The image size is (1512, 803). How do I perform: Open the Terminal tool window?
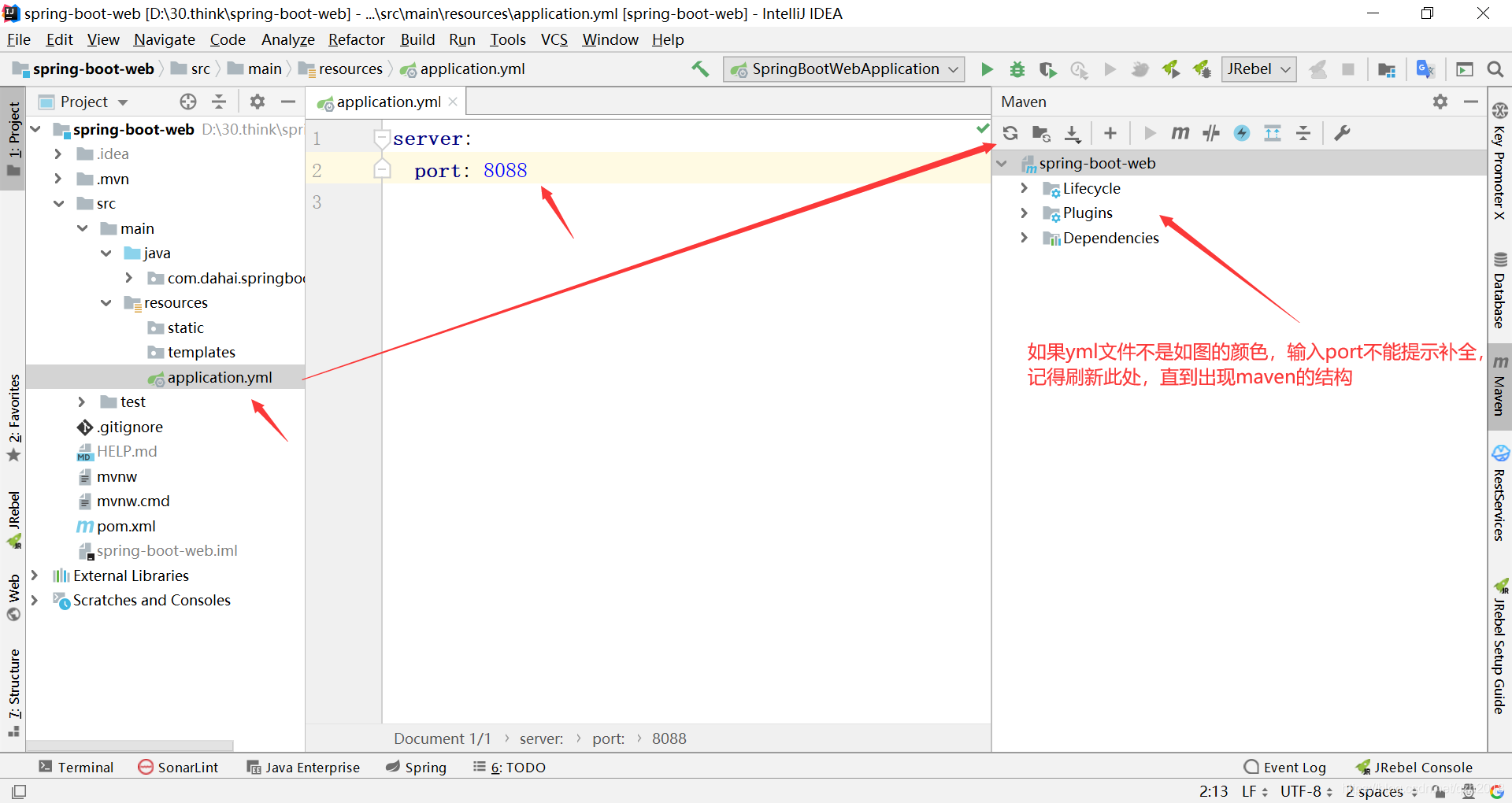click(x=76, y=768)
